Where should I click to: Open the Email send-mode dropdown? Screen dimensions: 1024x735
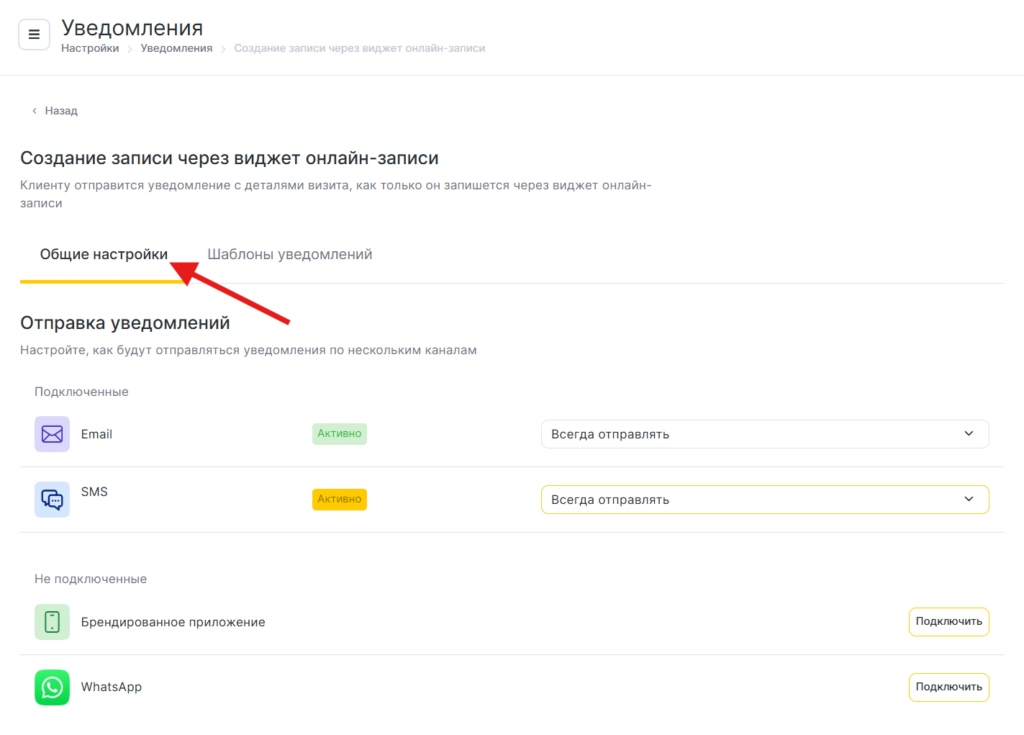(764, 434)
